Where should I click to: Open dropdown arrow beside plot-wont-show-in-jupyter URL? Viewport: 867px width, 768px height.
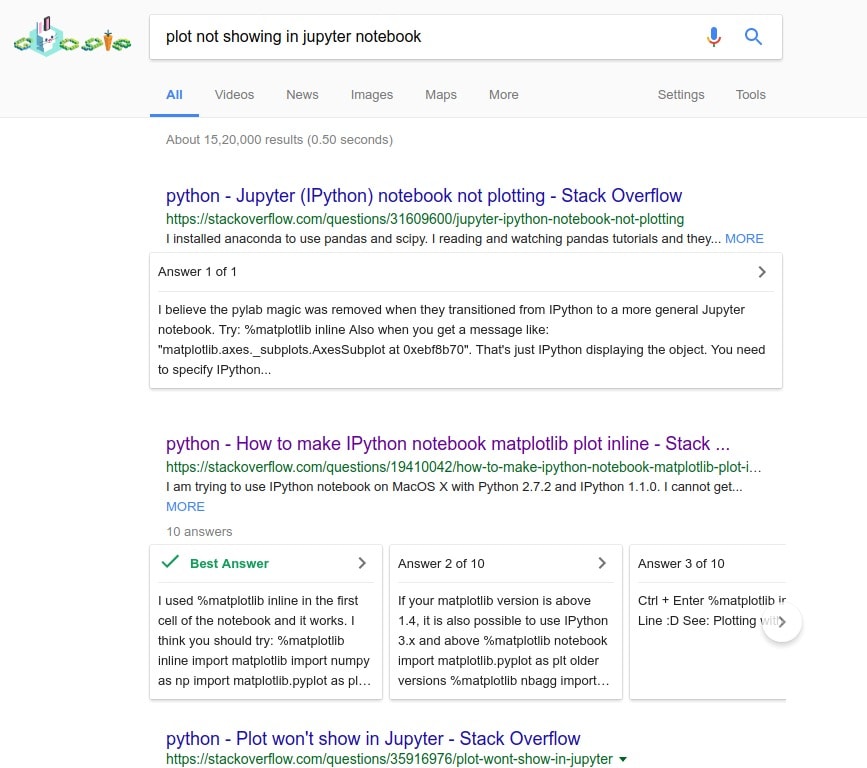624,760
